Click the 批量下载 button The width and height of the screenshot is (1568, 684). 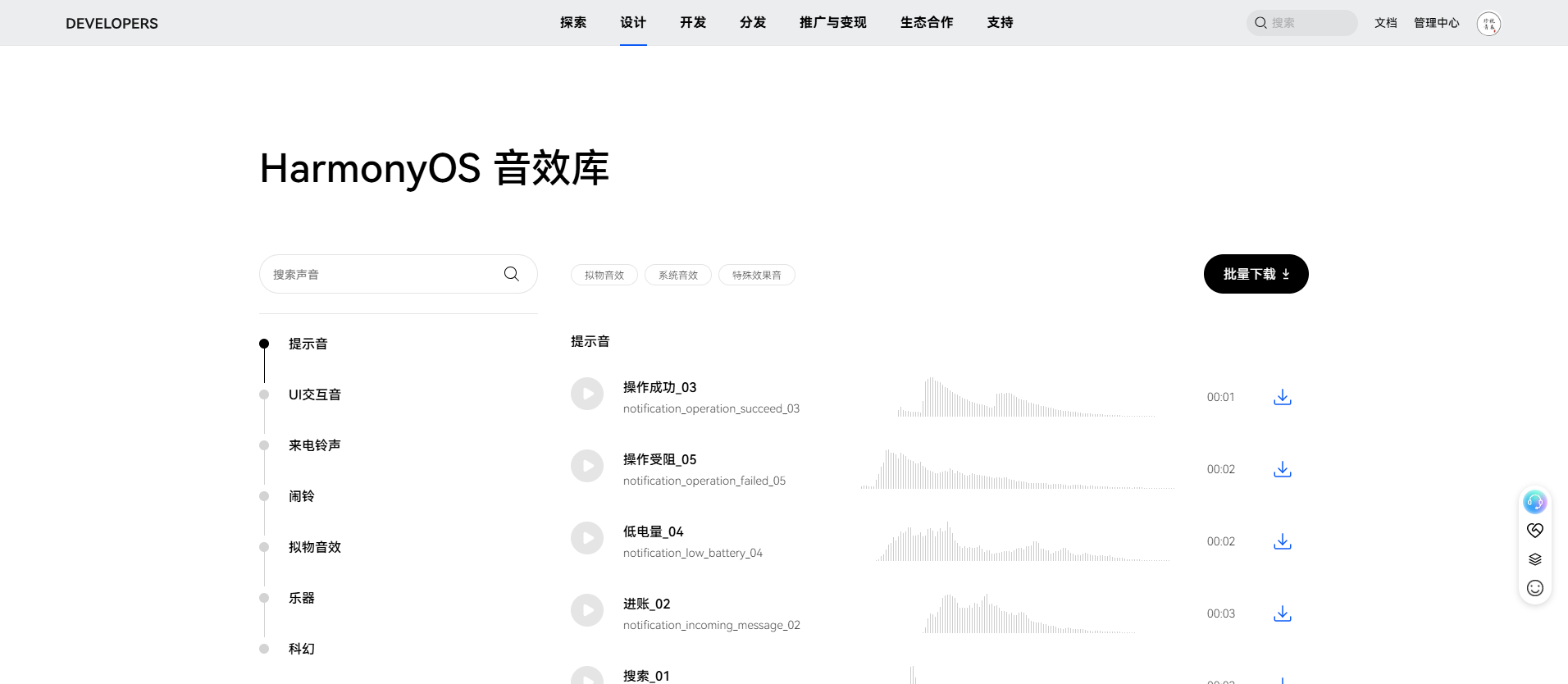(x=1256, y=274)
